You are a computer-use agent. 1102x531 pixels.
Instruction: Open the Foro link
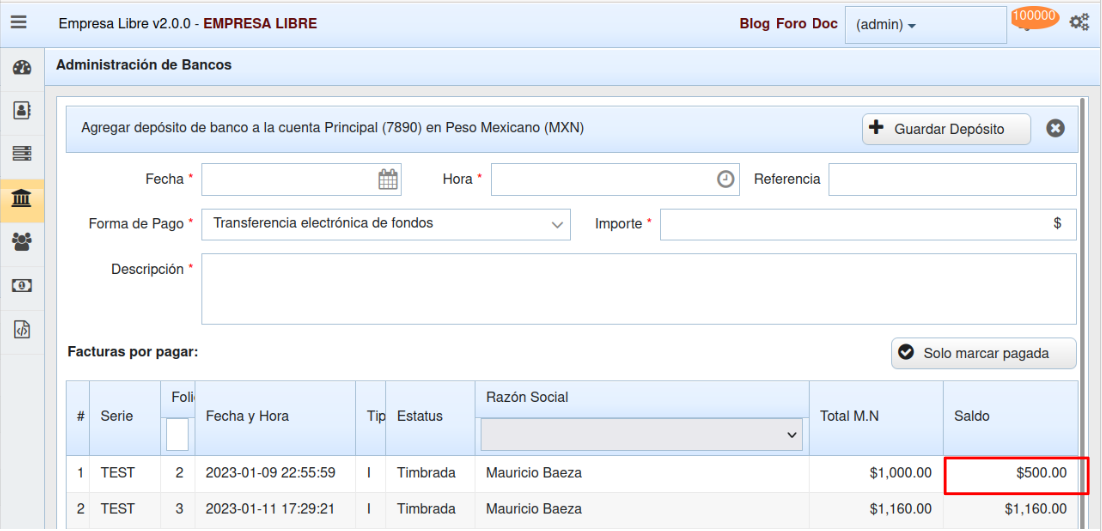pos(791,24)
